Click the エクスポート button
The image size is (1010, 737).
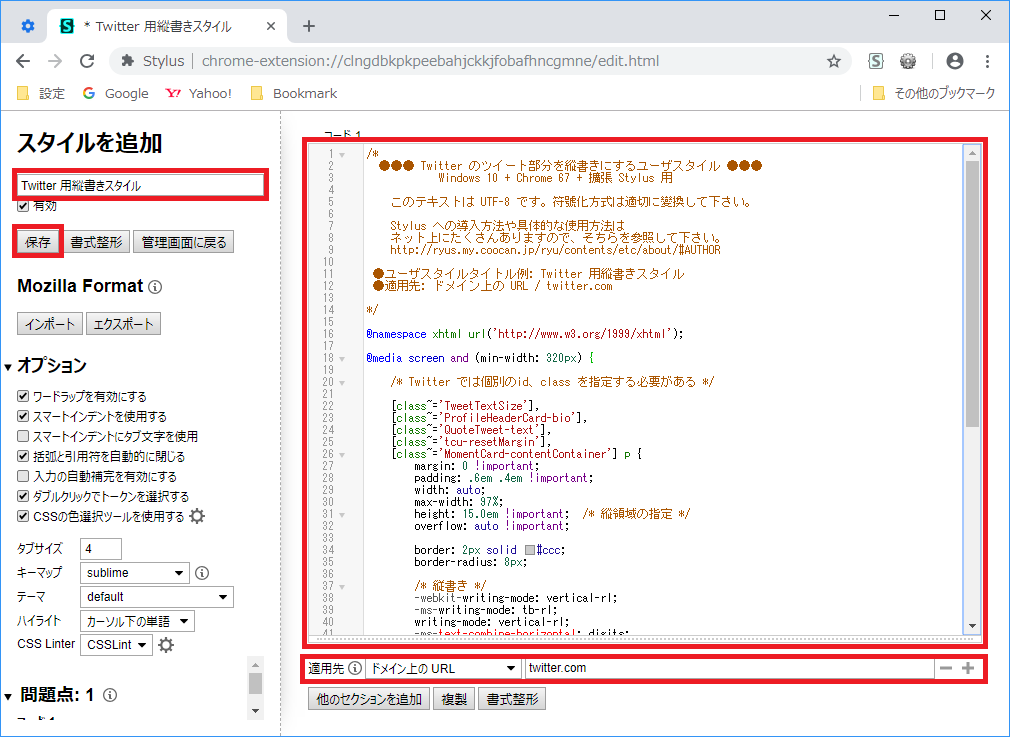pyautogui.click(x=123, y=324)
